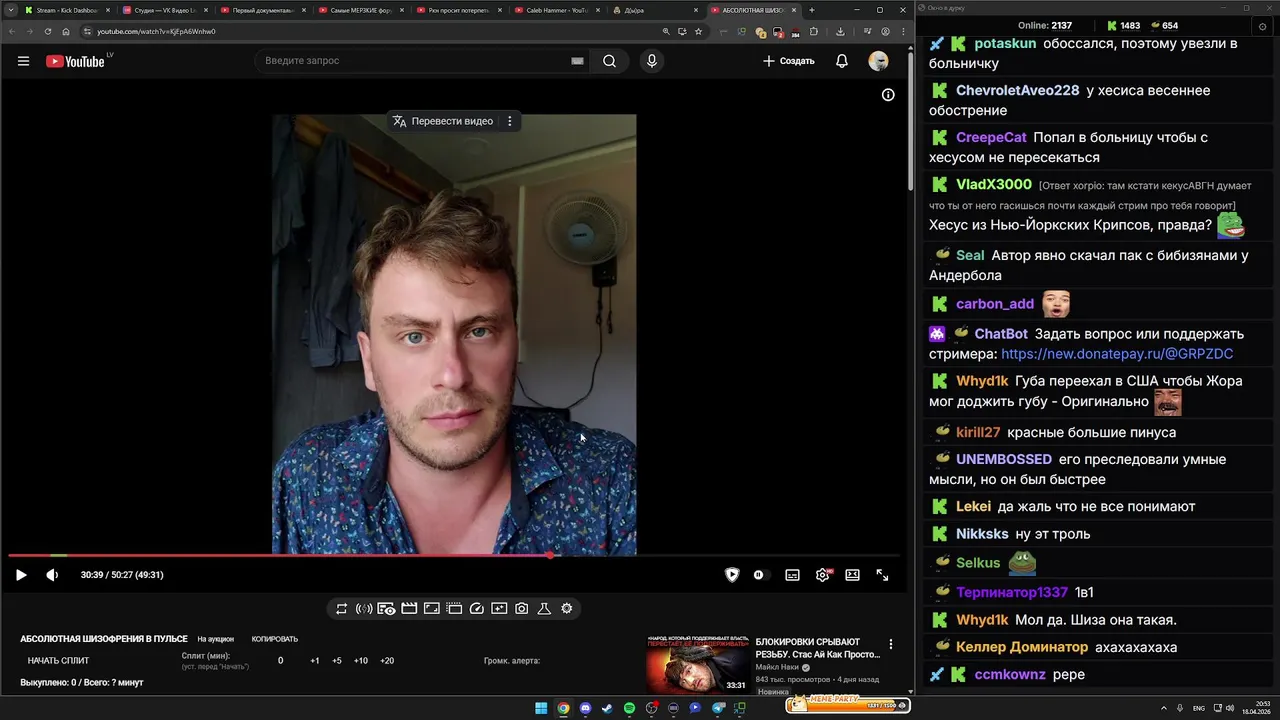Click КОПИРОВАТЬ button
1280x720 pixels.
click(x=275, y=639)
